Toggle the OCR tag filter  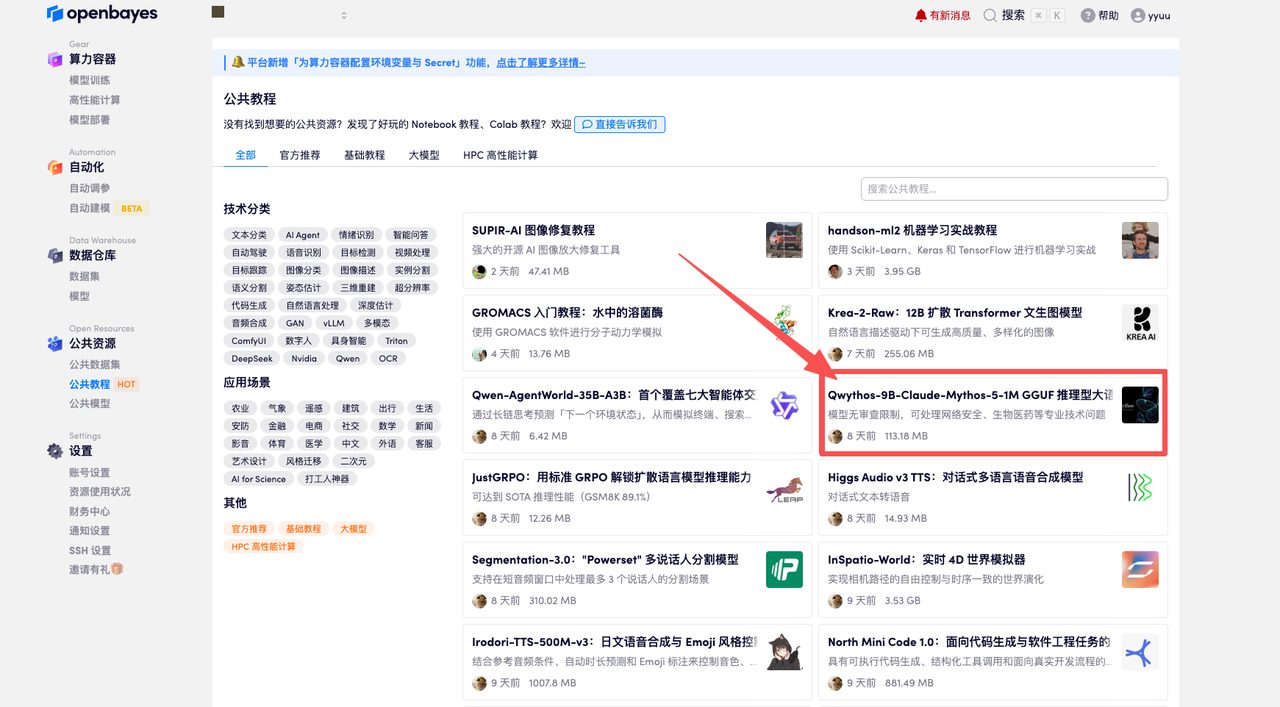coord(388,358)
